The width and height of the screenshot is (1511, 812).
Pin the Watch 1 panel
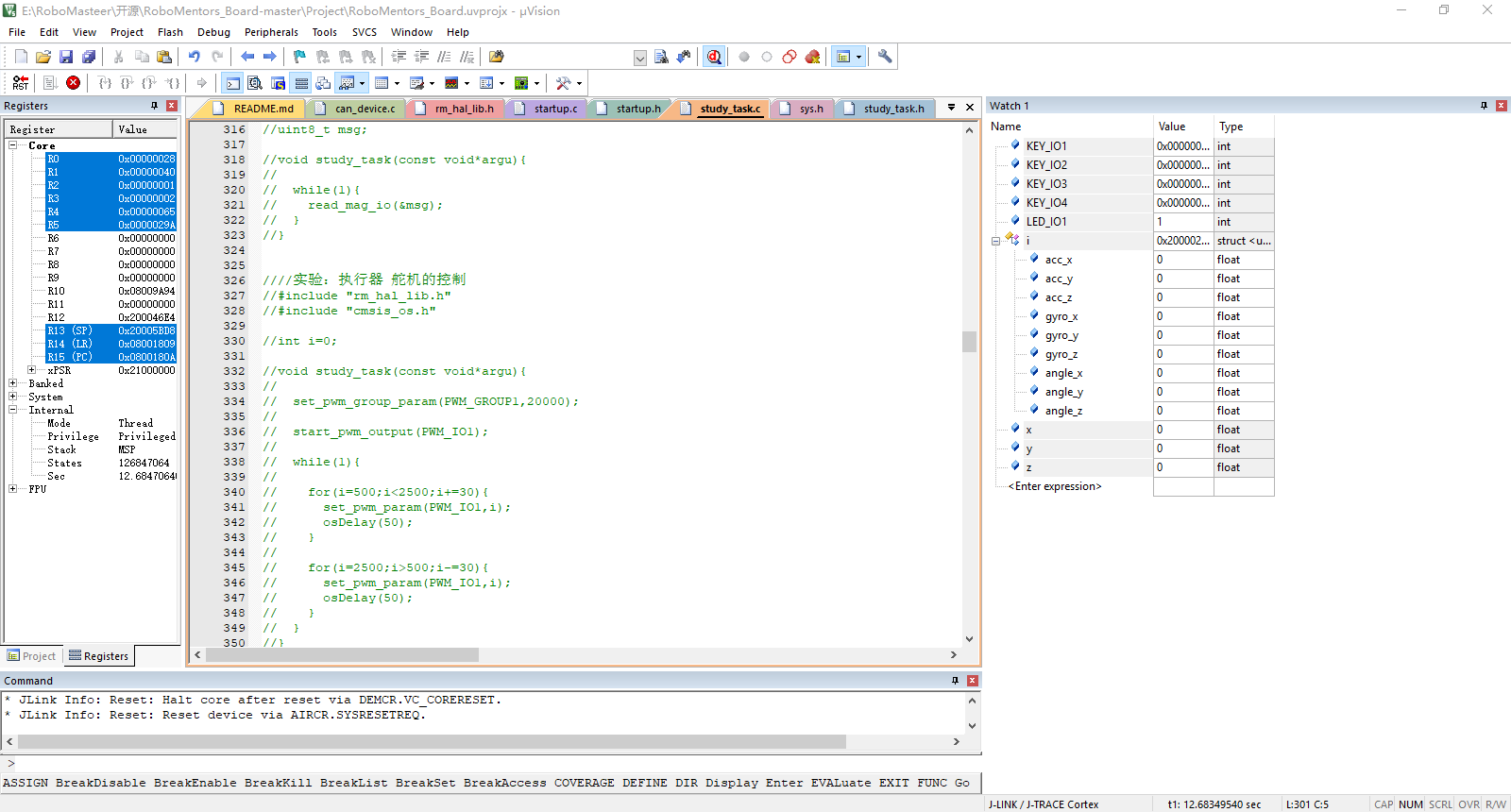[x=1484, y=106]
